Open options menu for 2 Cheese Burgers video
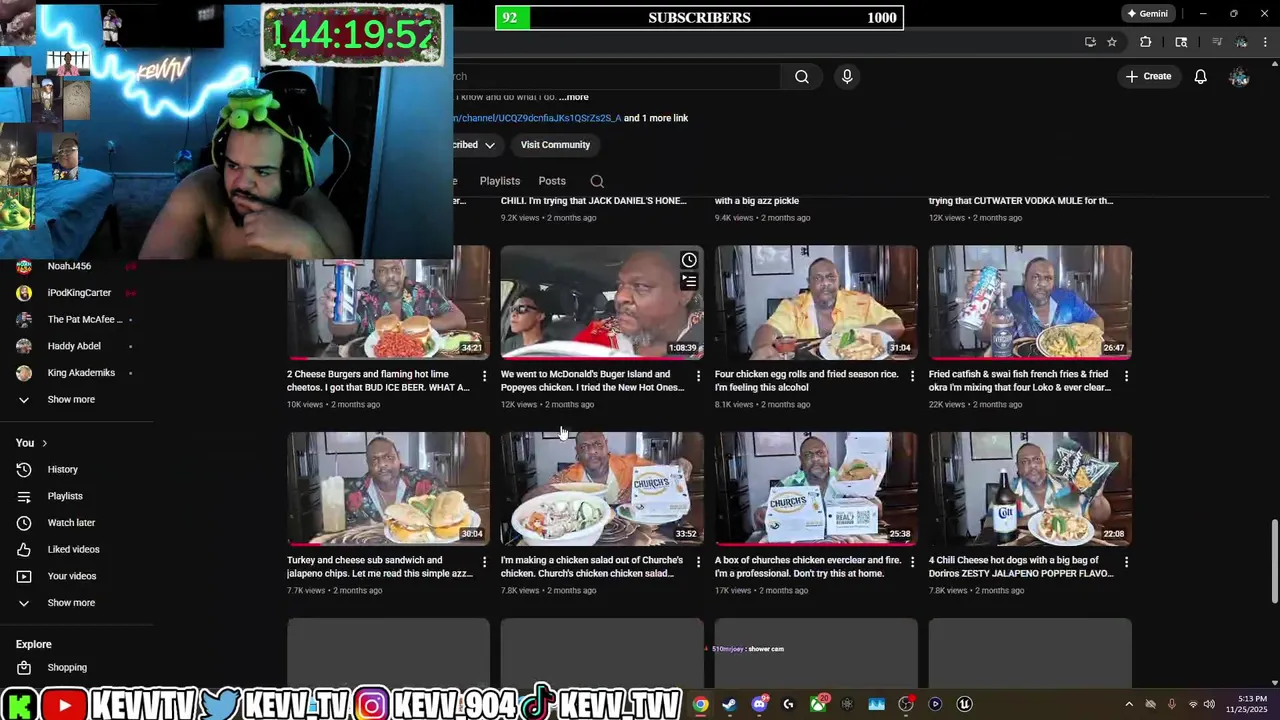 point(485,376)
